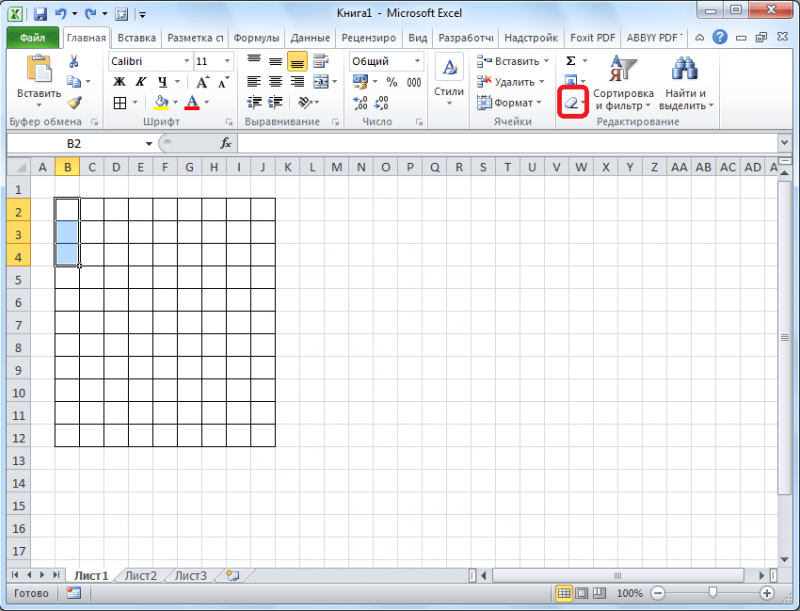The height and width of the screenshot is (611, 800).
Task: Toggle top vertical alignment
Action: (x=254, y=61)
